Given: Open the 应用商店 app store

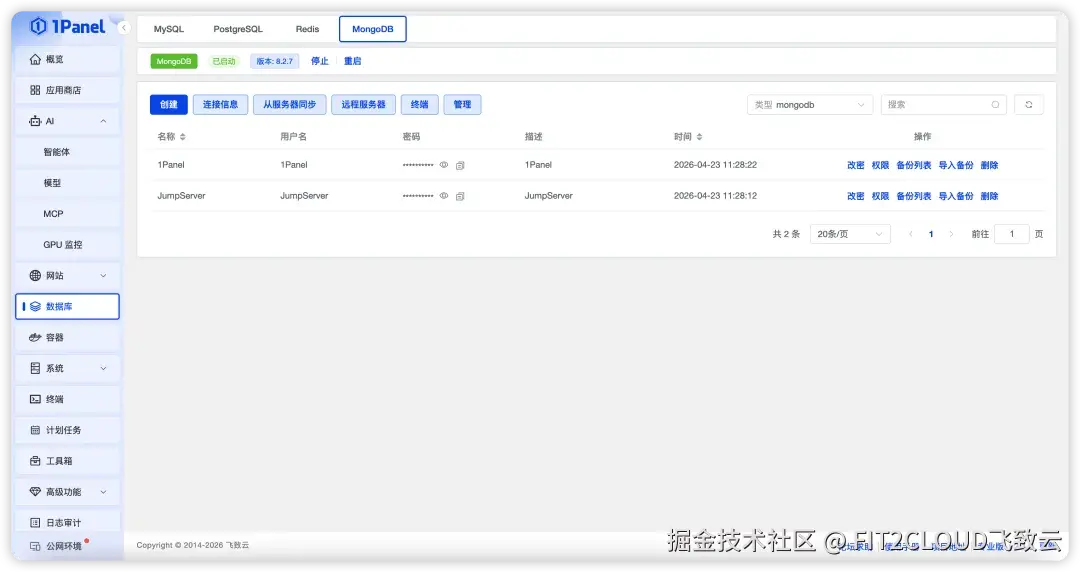Looking at the screenshot, I should click(68, 90).
